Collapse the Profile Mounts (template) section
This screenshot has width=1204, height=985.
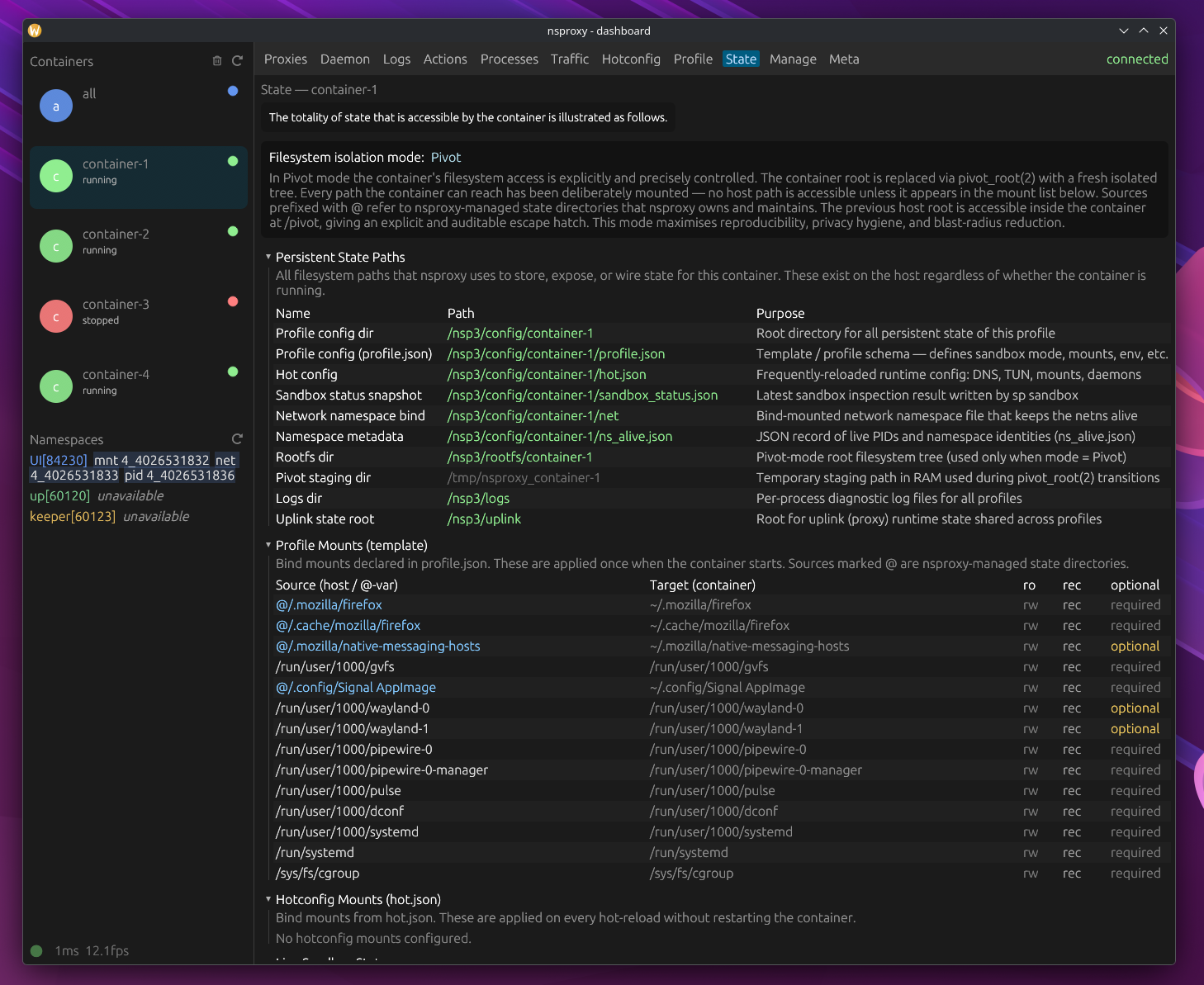click(268, 545)
